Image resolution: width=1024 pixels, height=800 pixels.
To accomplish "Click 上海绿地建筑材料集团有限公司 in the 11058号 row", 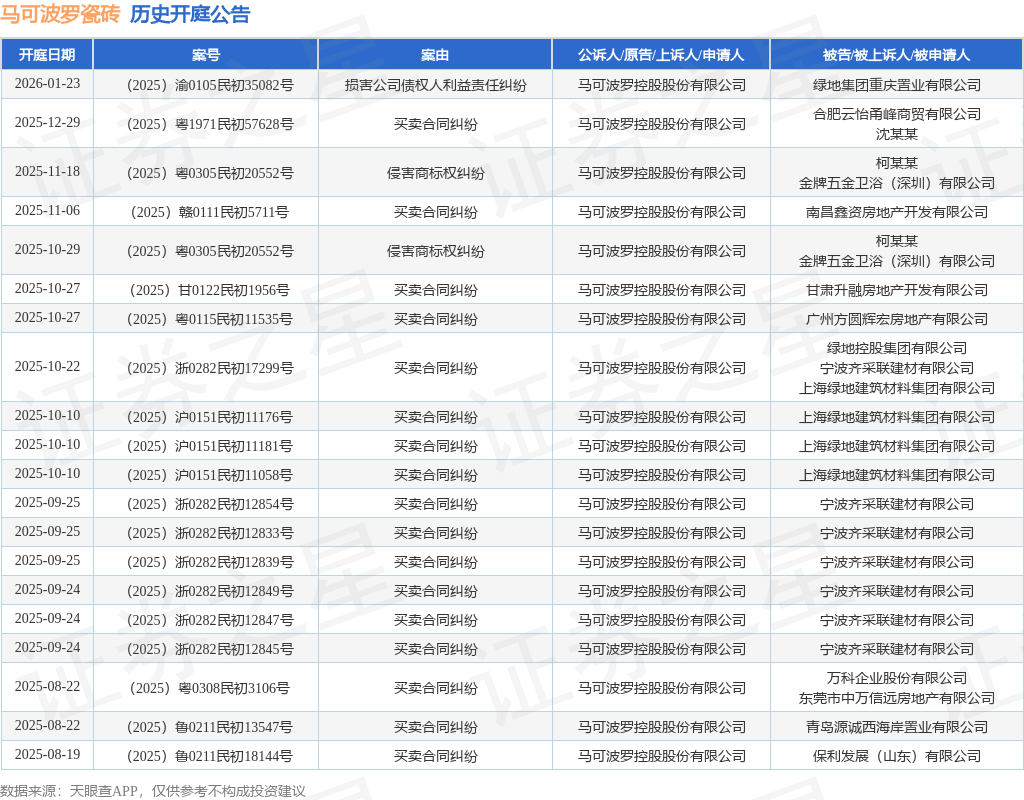I will (x=897, y=475).
